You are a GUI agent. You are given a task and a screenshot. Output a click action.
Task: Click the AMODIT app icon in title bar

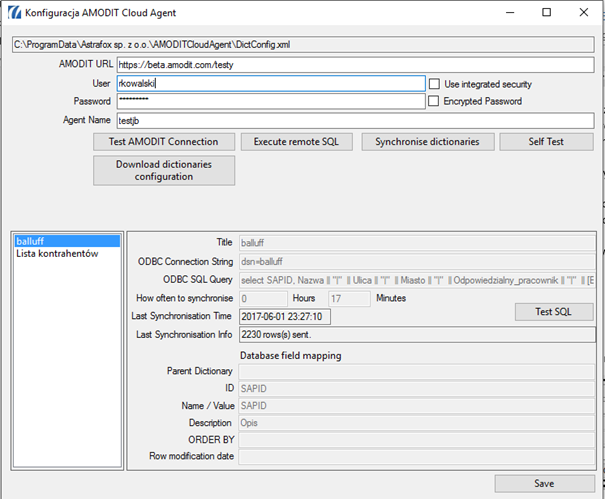click(14, 12)
